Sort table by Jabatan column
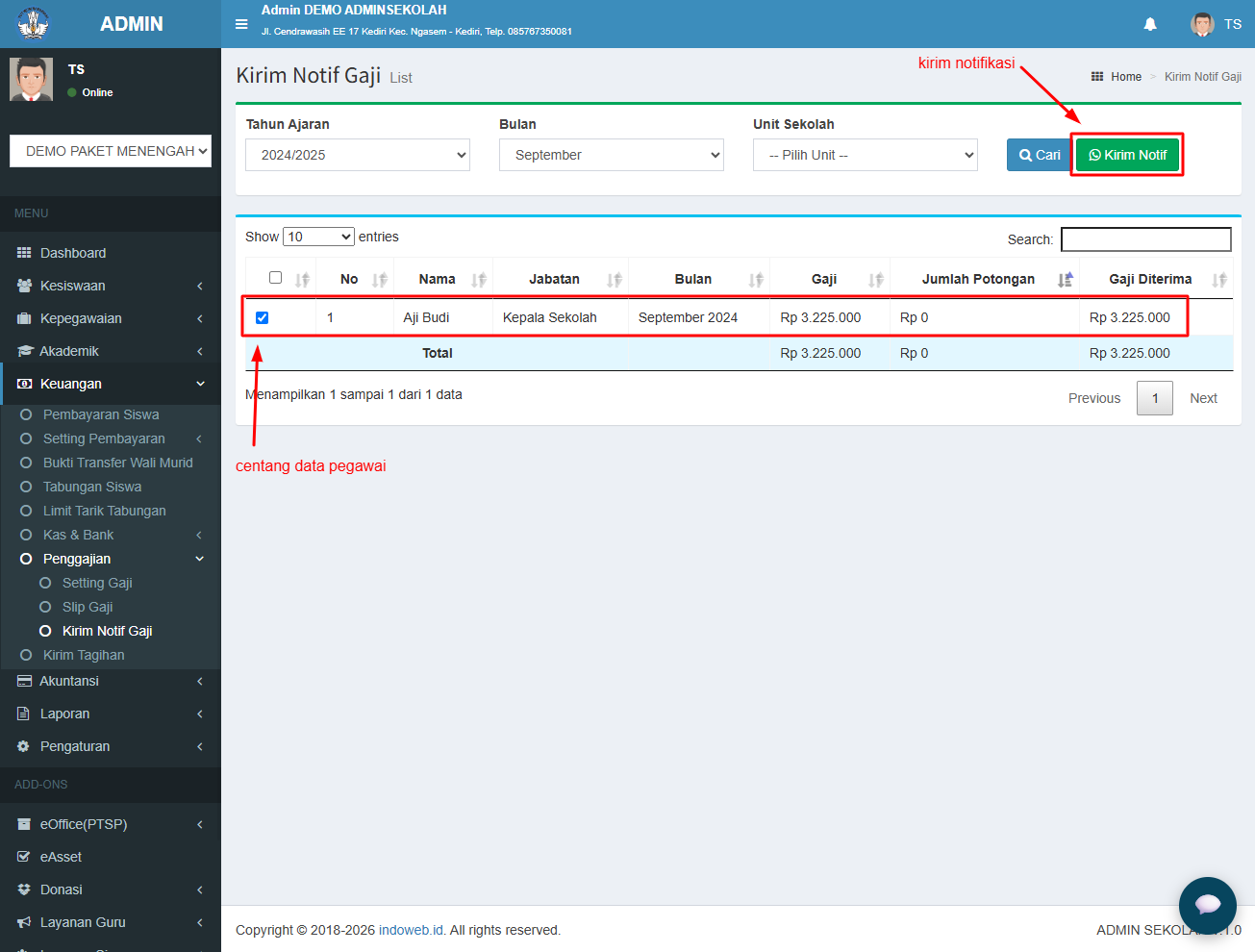 coord(561,279)
